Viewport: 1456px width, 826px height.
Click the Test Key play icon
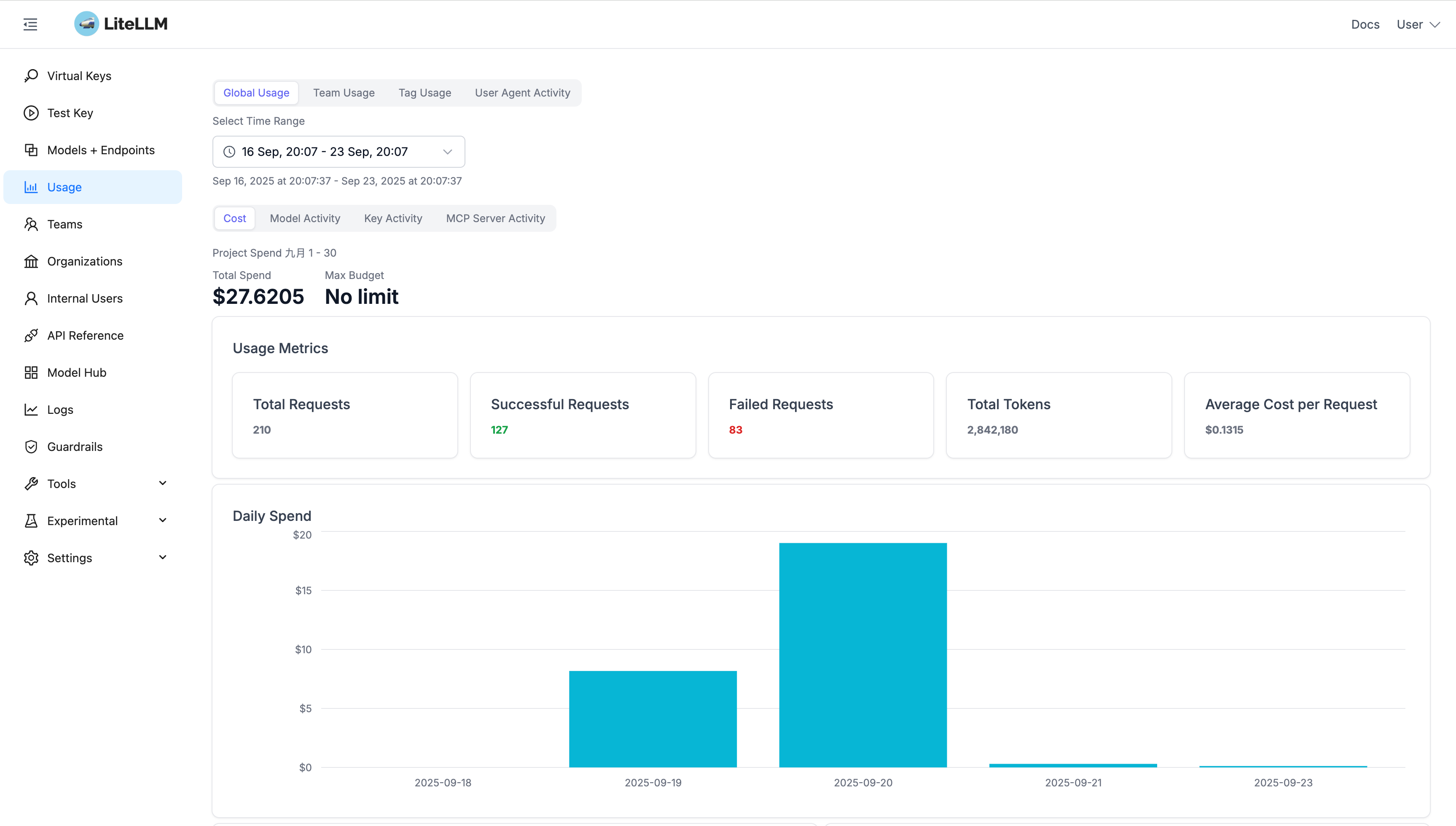31,113
